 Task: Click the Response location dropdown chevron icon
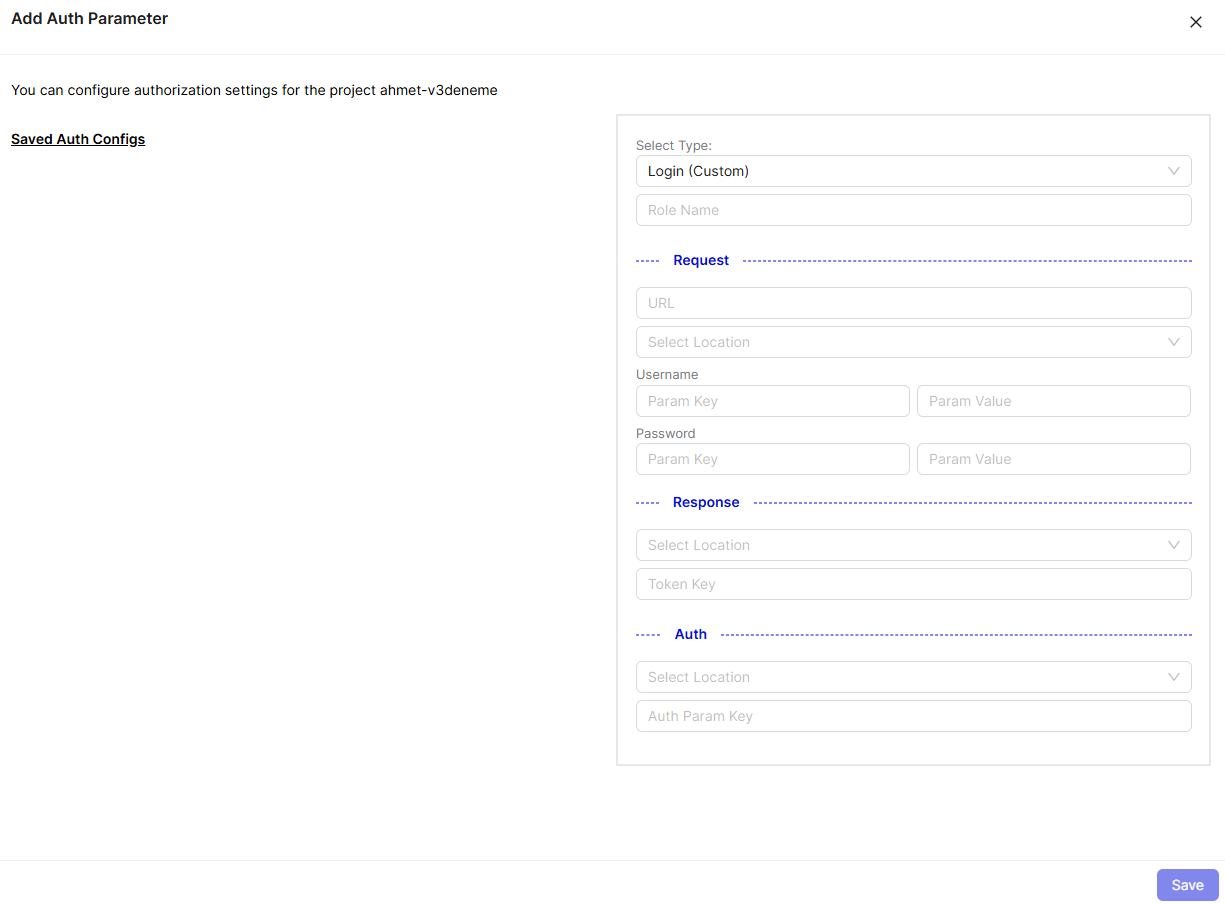point(1174,545)
